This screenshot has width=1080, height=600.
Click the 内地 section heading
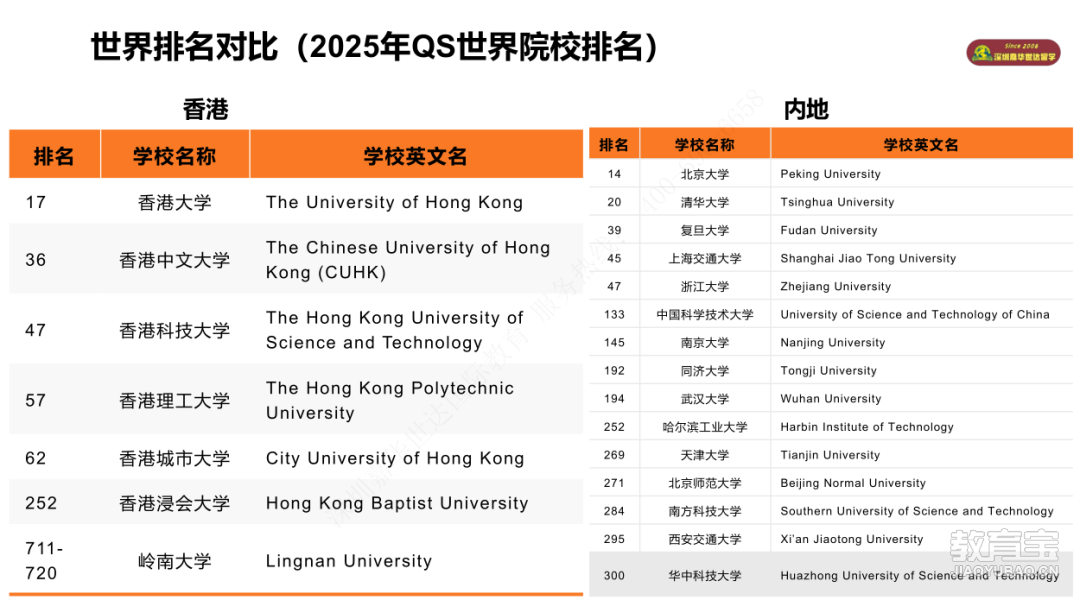click(806, 110)
